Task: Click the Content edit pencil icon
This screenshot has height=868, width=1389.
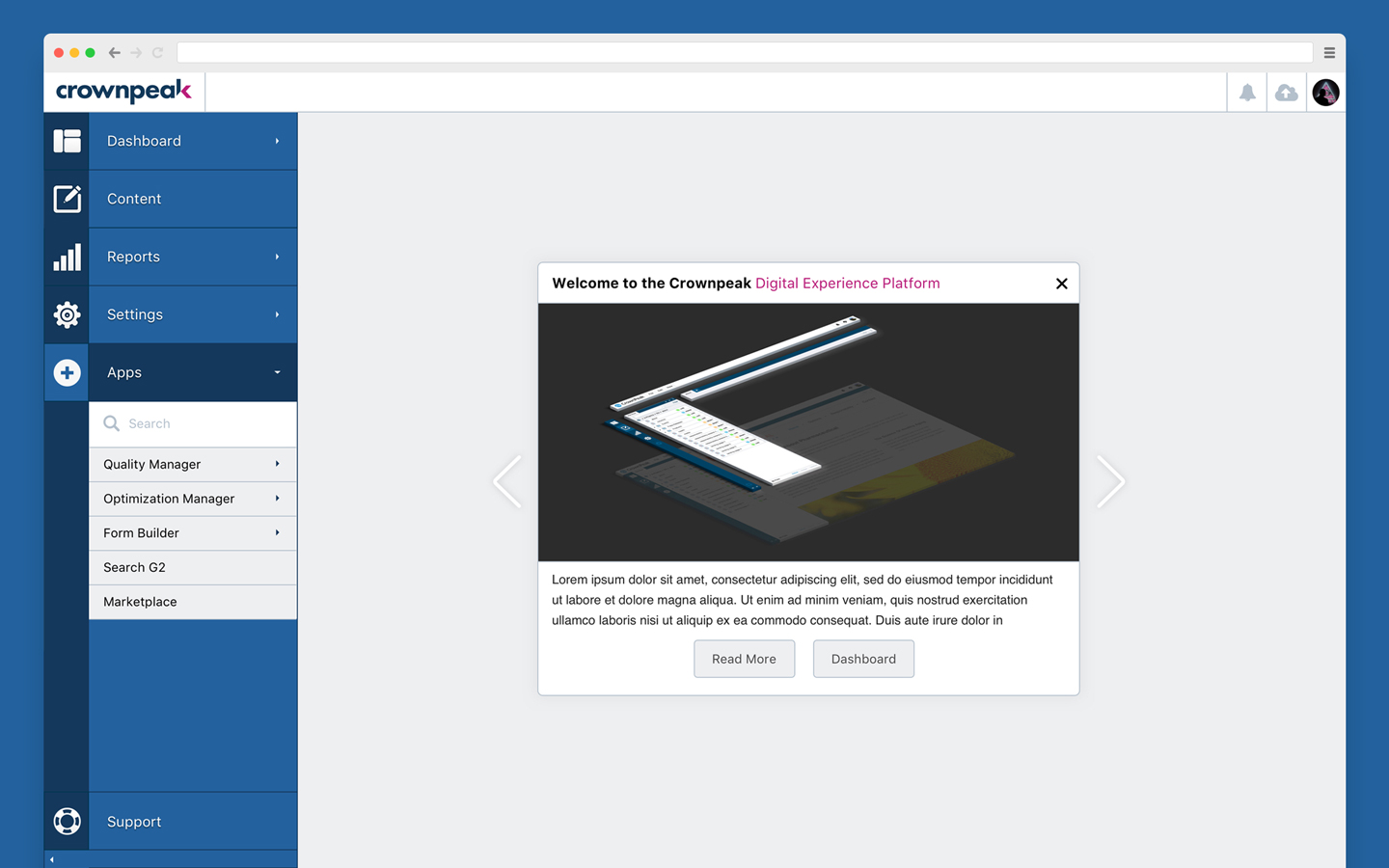Action: 67,199
